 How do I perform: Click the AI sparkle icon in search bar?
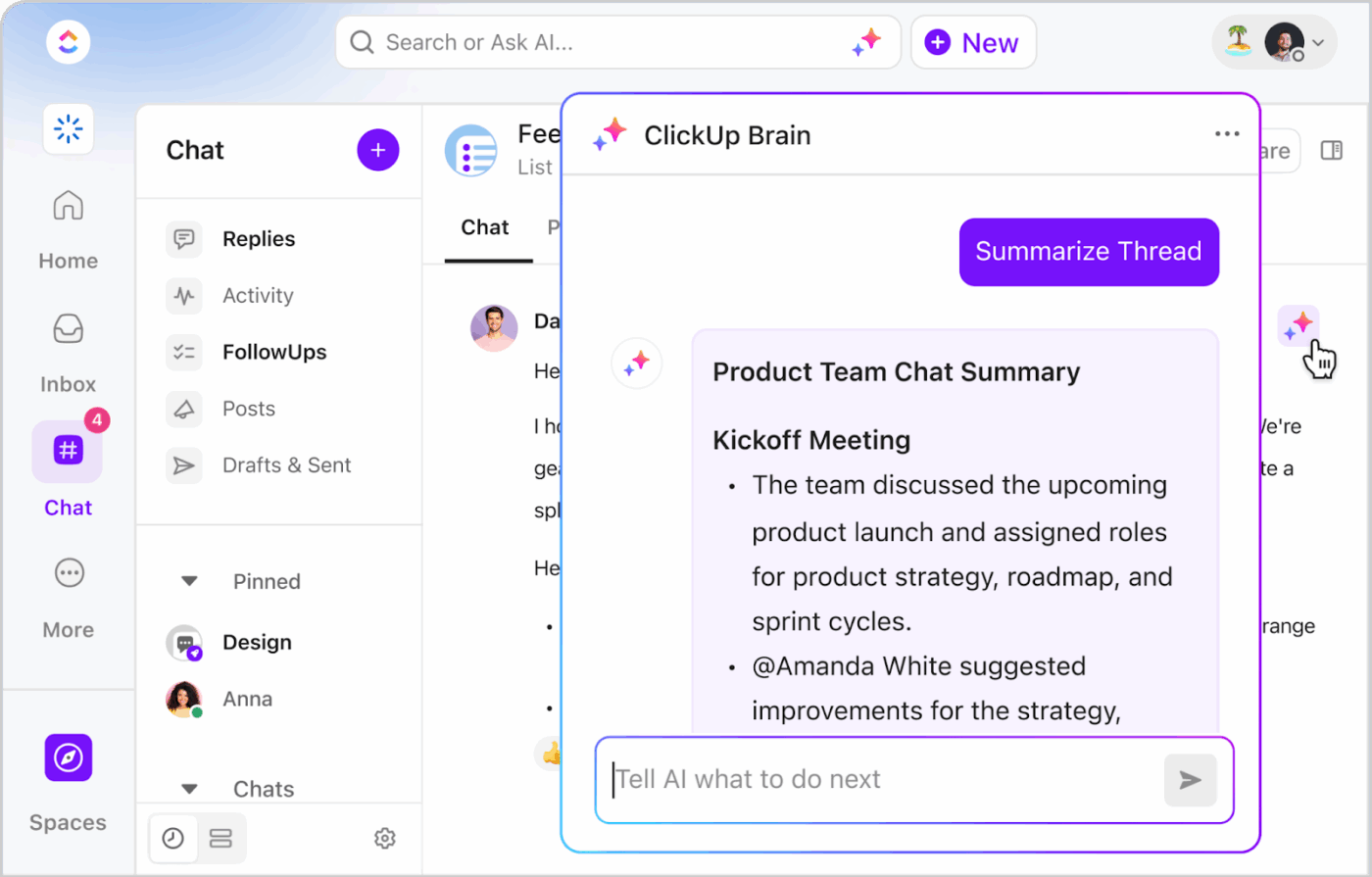tap(866, 42)
